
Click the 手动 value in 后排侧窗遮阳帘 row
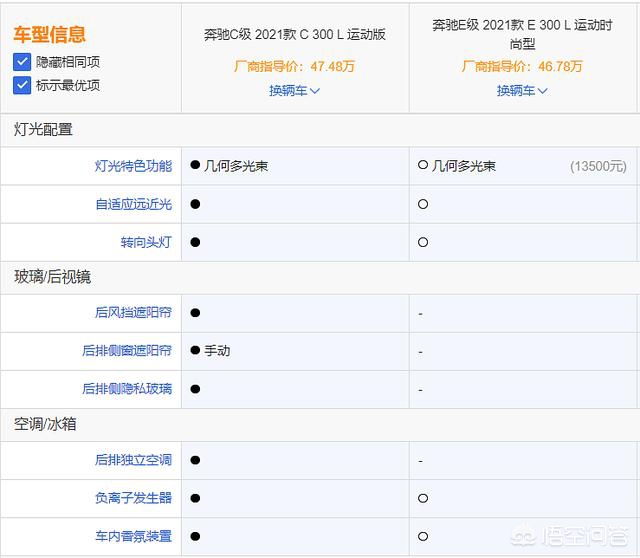(x=217, y=351)
